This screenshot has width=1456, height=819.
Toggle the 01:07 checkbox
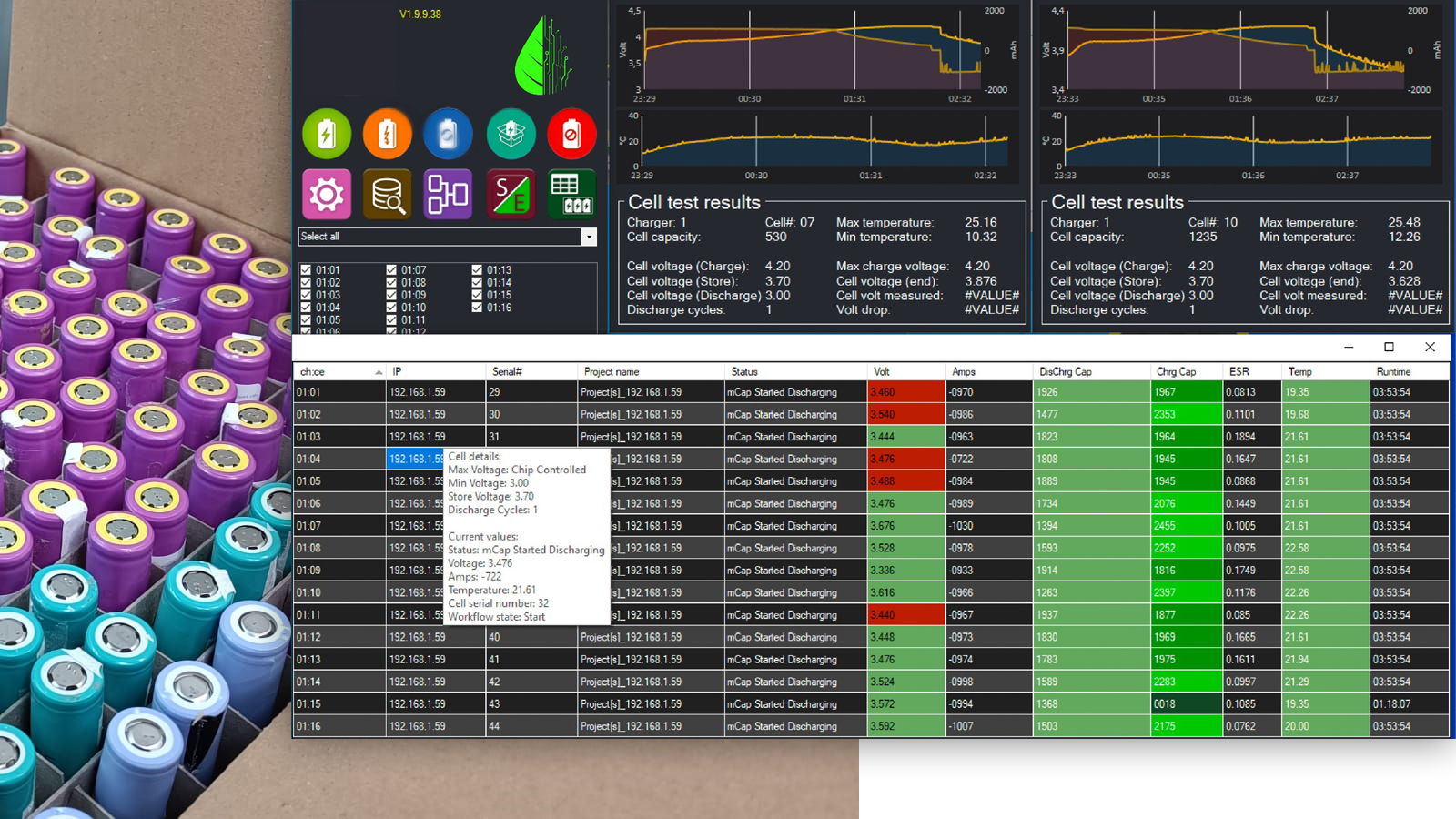[391, 270]
